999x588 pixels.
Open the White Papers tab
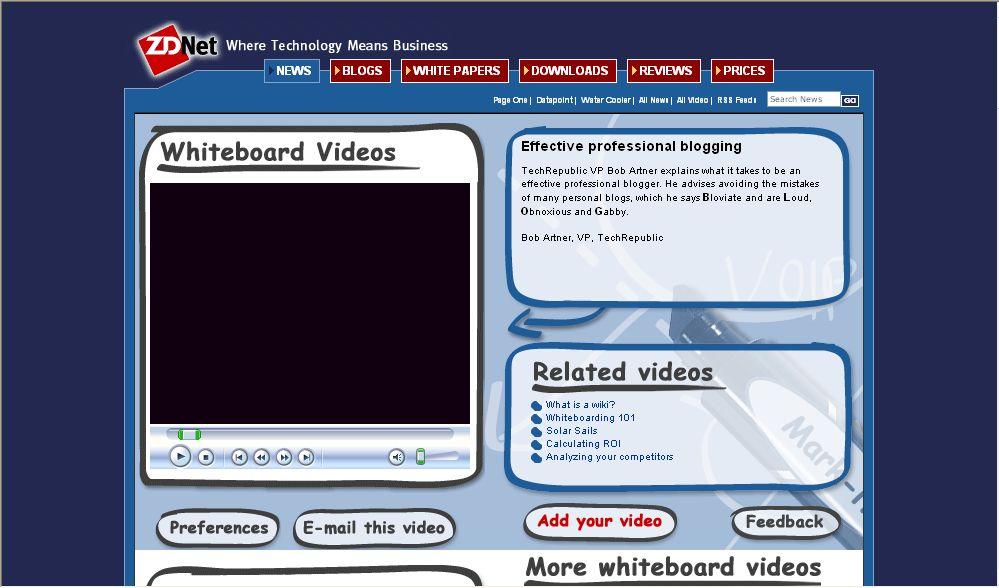point(455,71)
